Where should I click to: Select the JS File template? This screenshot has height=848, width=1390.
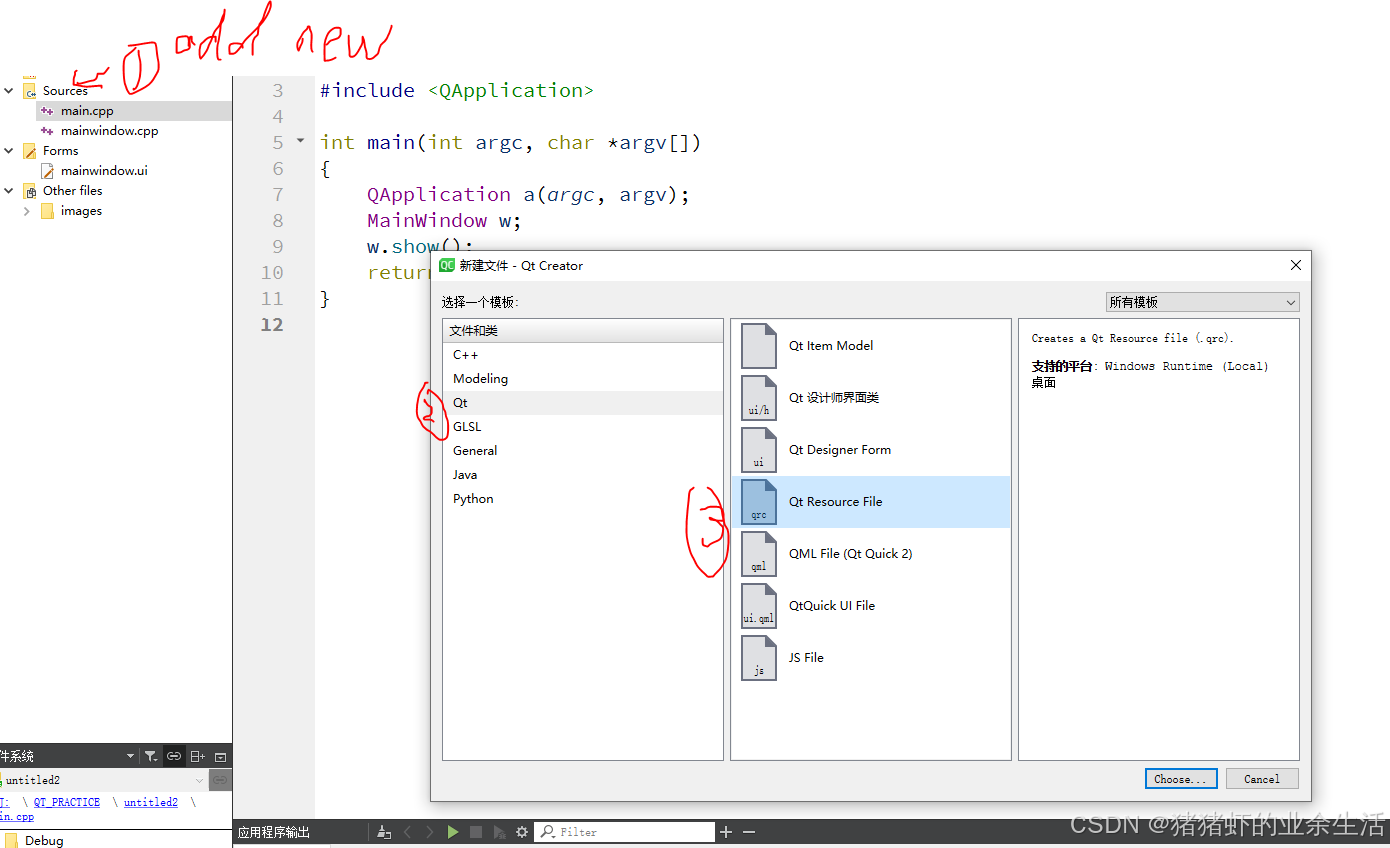tap(870, 658)
